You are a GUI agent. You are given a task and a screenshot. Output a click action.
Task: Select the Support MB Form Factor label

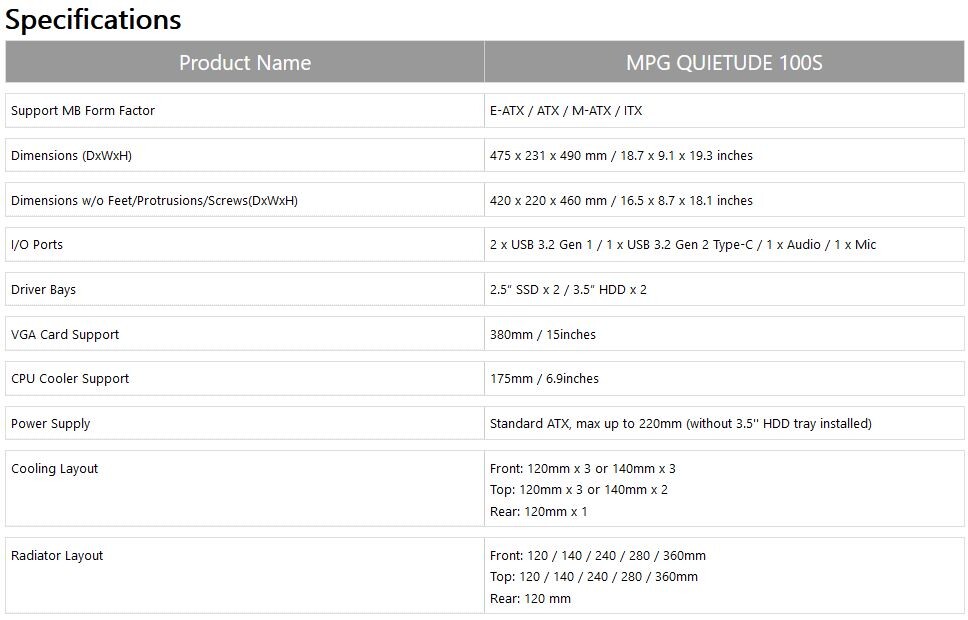pos(83,111)
